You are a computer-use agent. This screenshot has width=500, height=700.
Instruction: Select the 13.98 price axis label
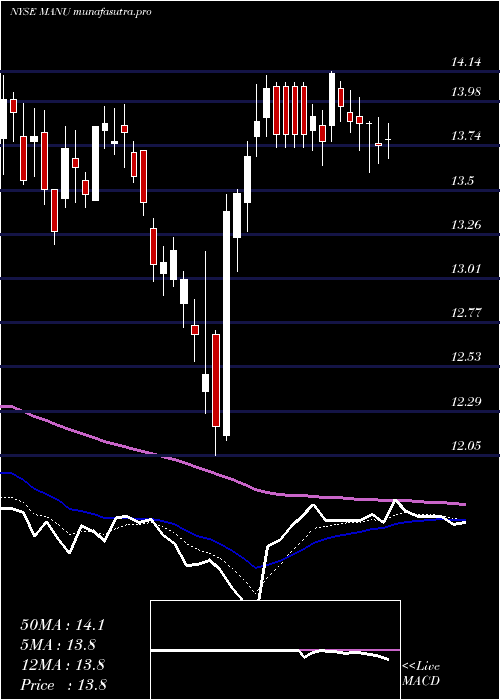[x=466, y=92]
